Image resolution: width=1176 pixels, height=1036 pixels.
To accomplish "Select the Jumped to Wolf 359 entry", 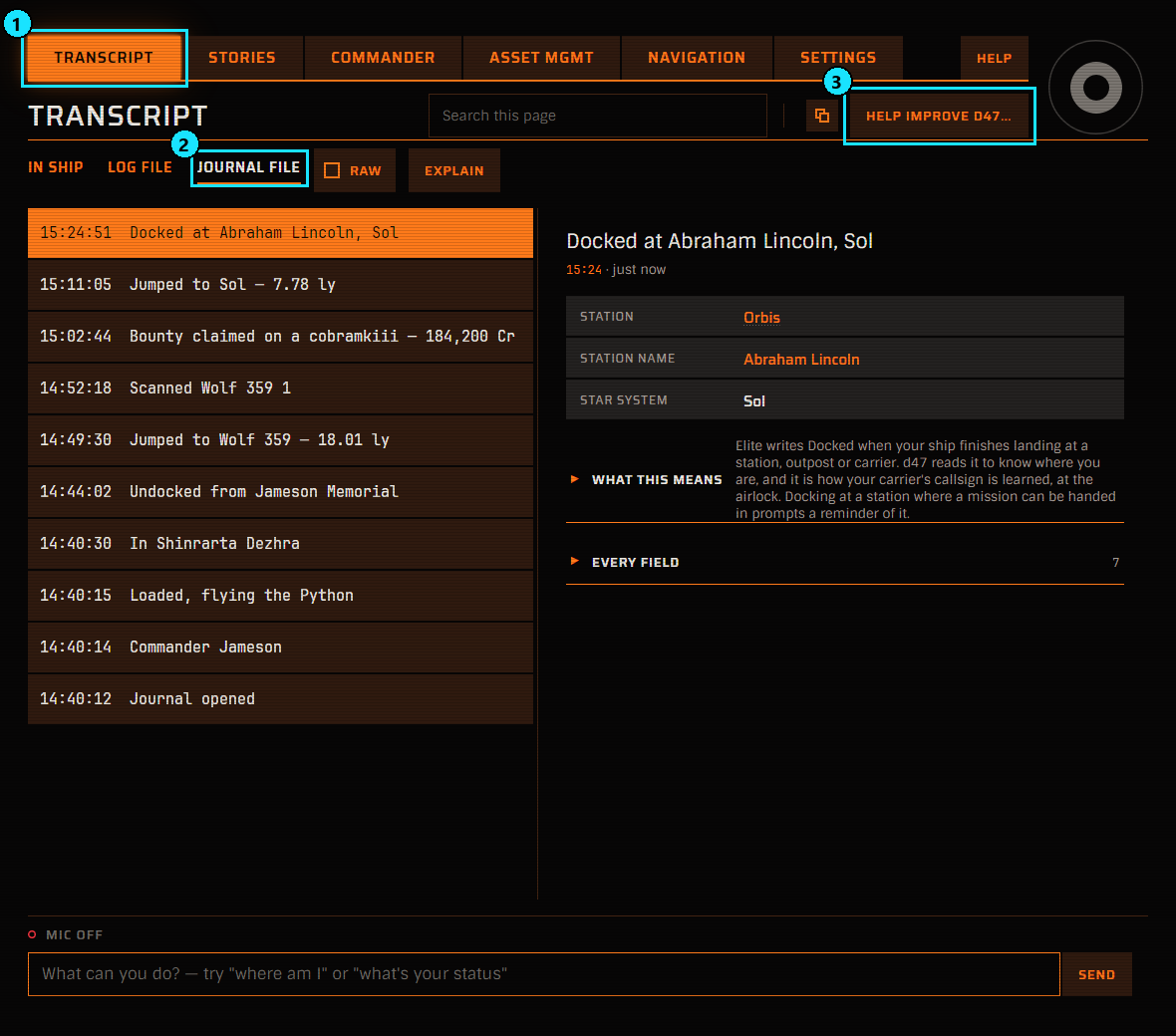I will point(280,440).
